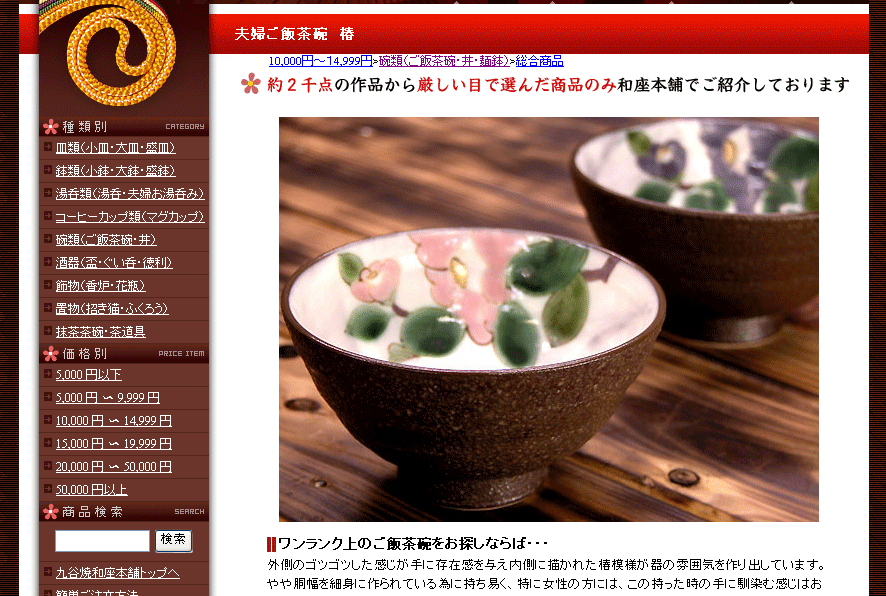Select the コーヒーカップ類(マグカップ) category
The height and width of the screenshot is (596, 886).
pyautogui.click(x=130, y=217)
